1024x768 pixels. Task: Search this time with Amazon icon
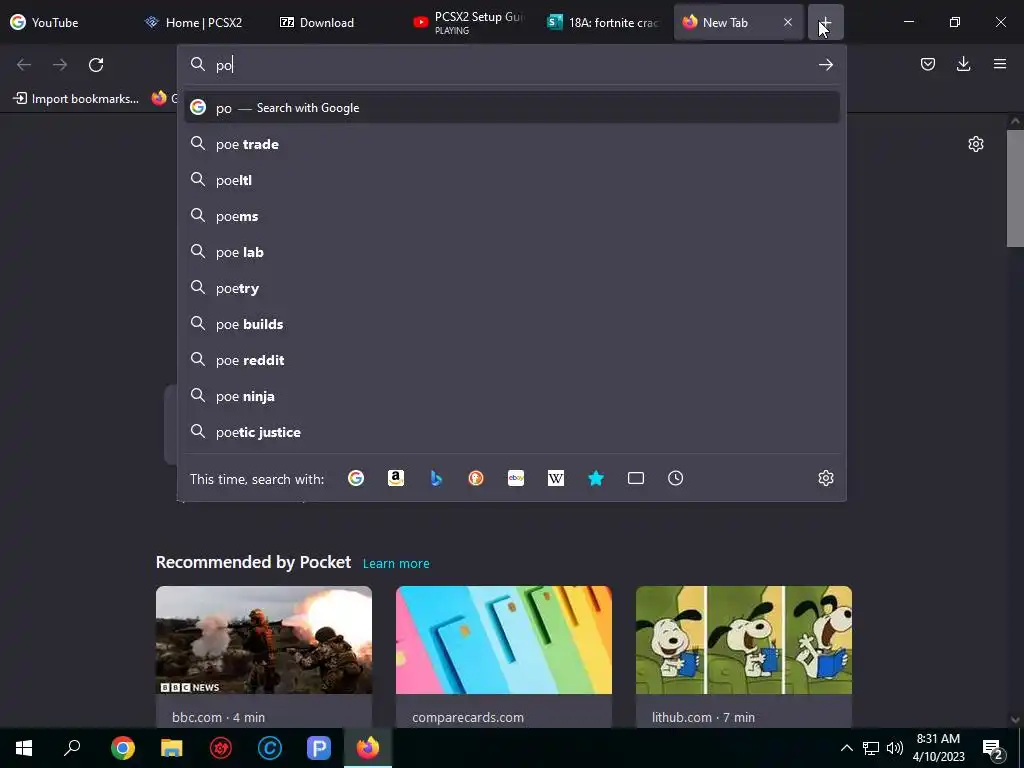pyautogui.click(x=396, y=478)
